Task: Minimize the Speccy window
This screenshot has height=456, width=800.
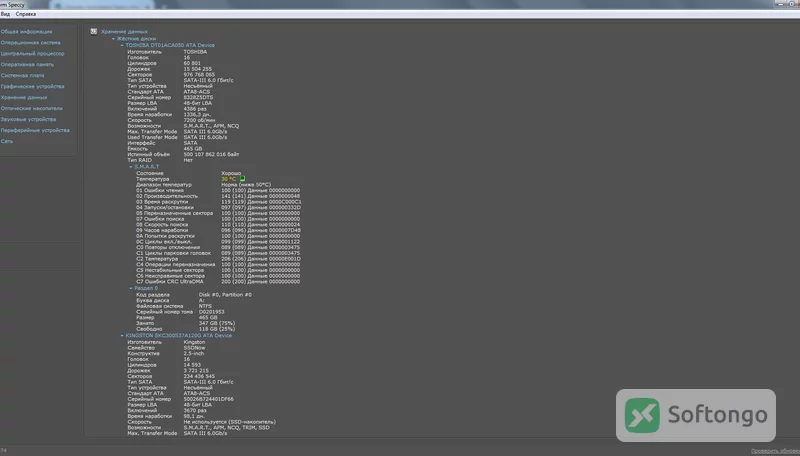Action: [x=779, y=4]
